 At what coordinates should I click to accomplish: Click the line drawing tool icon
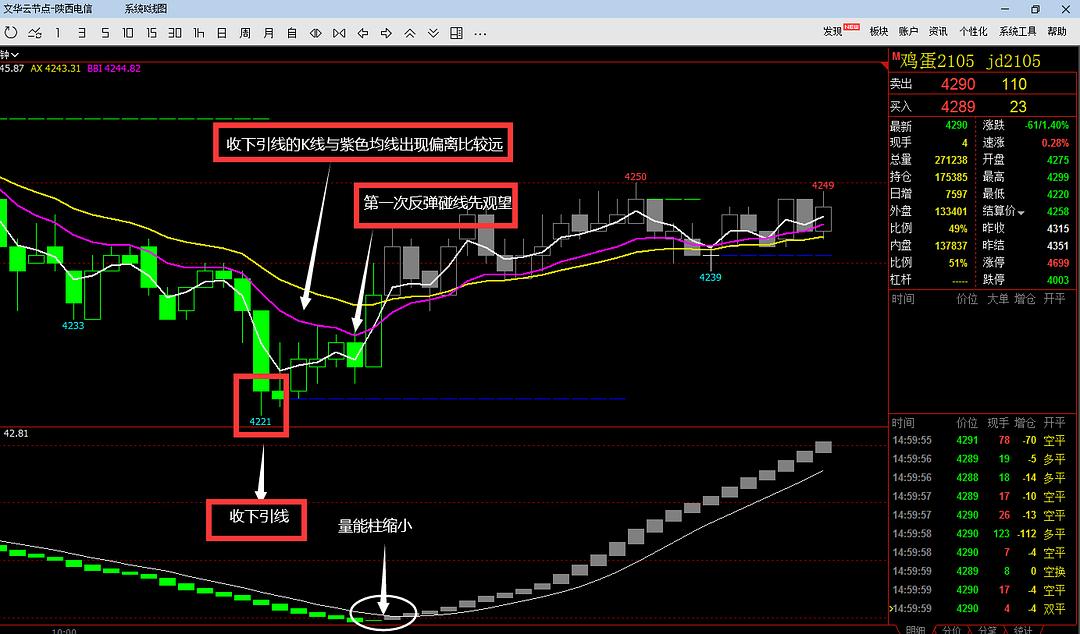tap(34, 33)
